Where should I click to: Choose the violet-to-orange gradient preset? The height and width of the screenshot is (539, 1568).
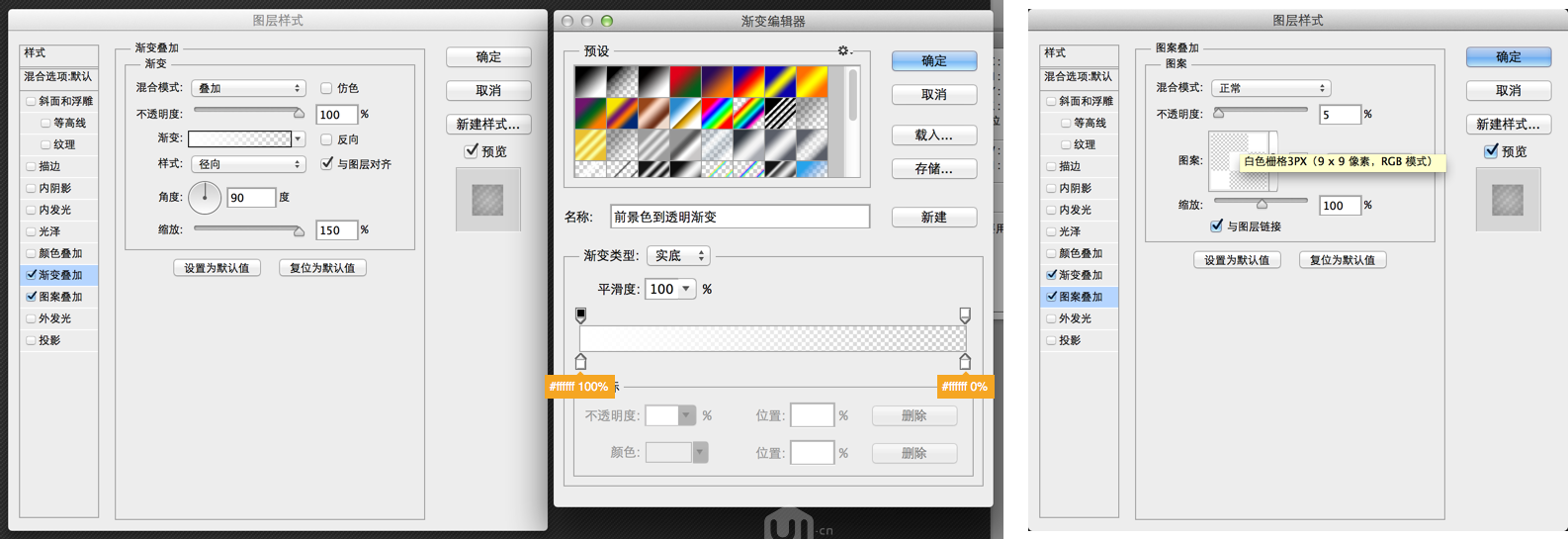717,81
